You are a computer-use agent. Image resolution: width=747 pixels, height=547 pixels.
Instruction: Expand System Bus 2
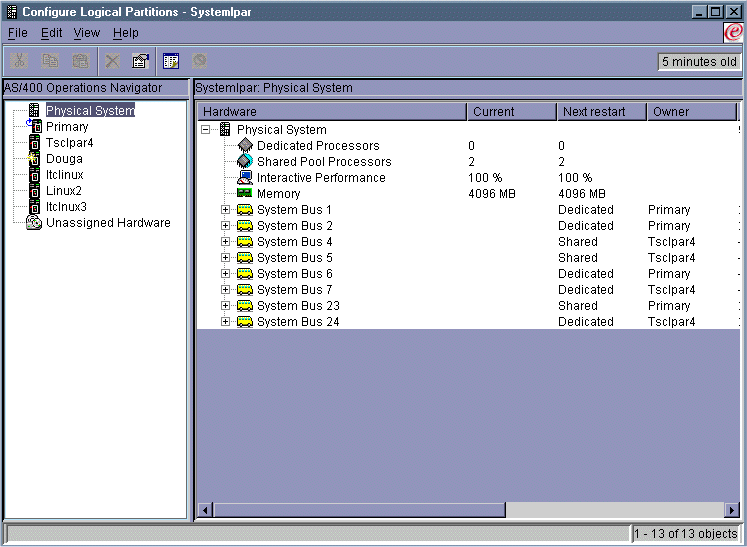point(225,225)
